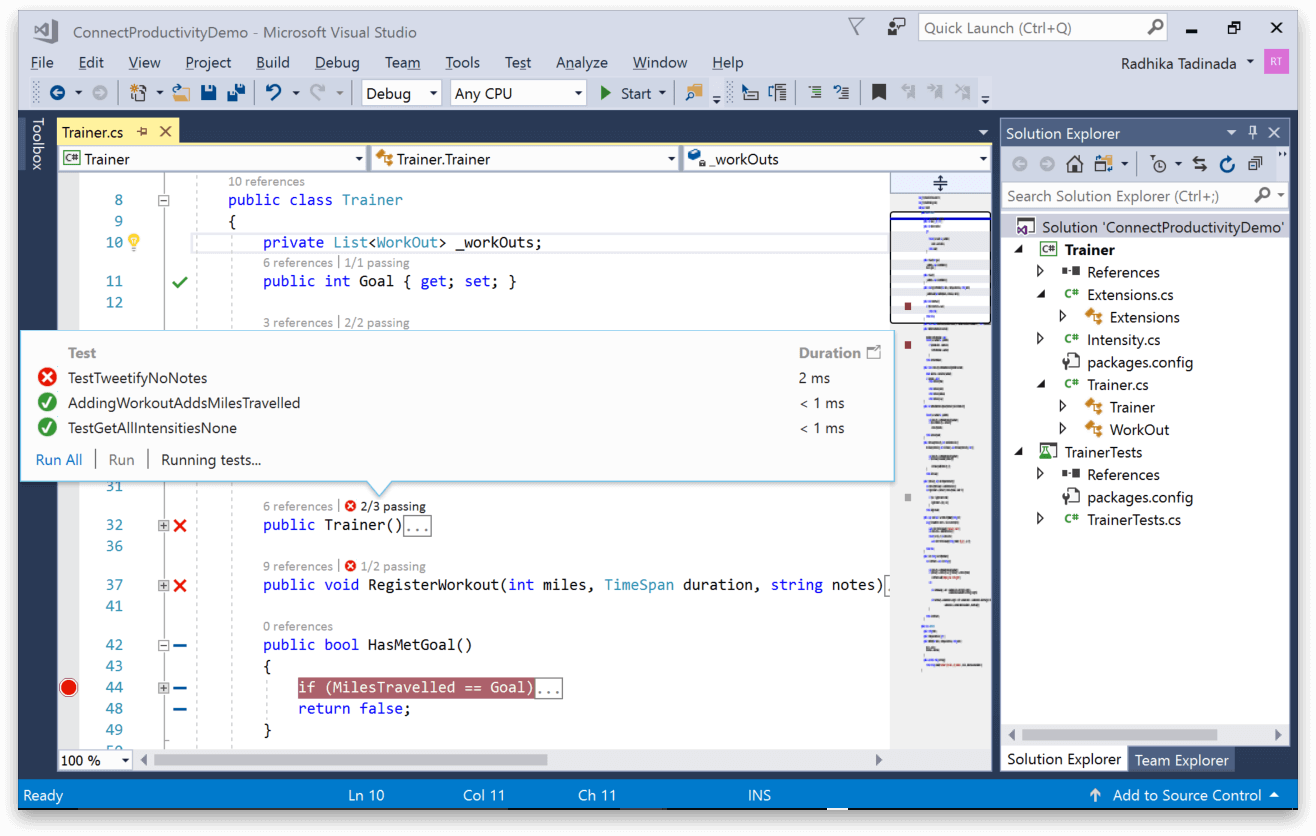Open the Team menu
This screenshot has height=836, width=1316.
click(402, 62)
